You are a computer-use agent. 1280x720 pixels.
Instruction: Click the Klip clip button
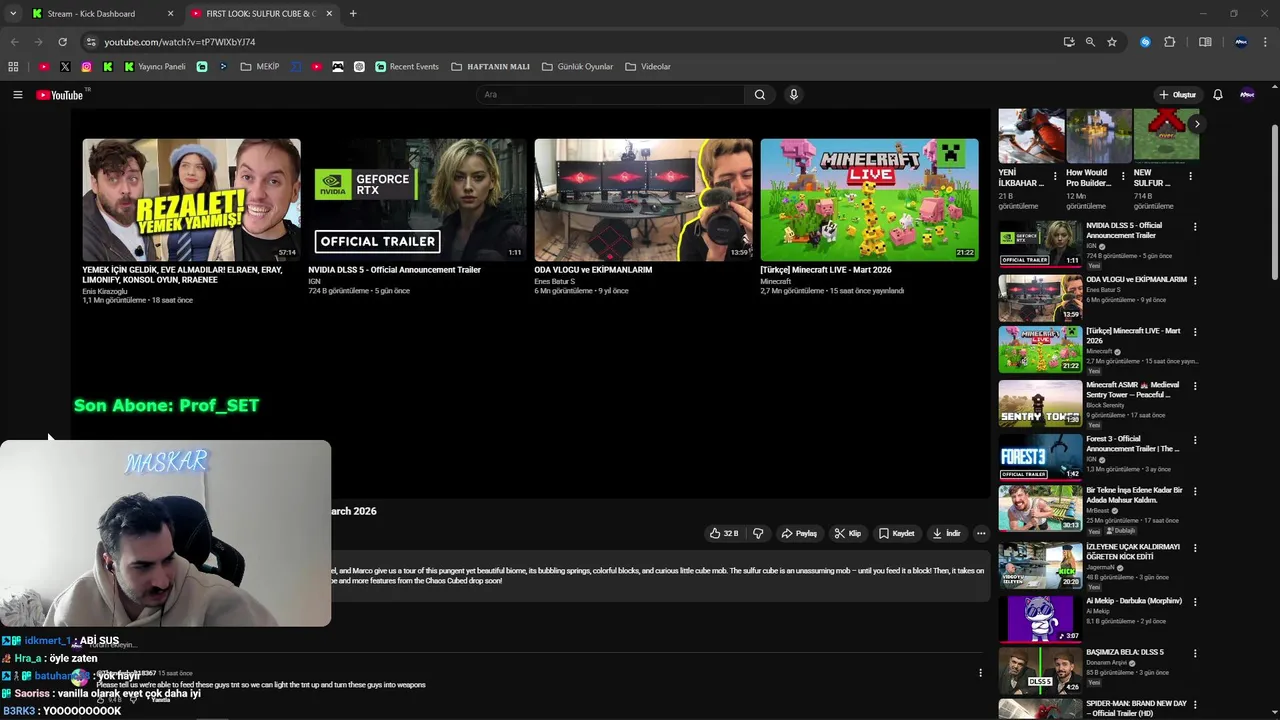848,534
